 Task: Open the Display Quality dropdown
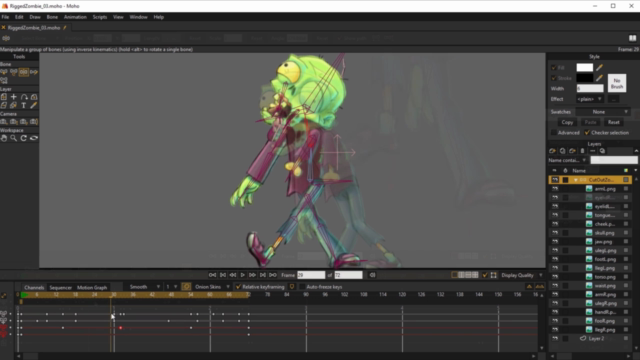click(522, 275)
